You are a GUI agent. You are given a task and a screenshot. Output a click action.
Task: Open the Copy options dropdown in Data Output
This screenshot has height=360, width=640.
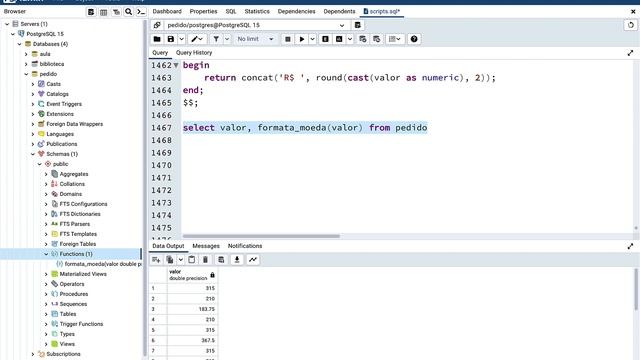pos(180,260)
